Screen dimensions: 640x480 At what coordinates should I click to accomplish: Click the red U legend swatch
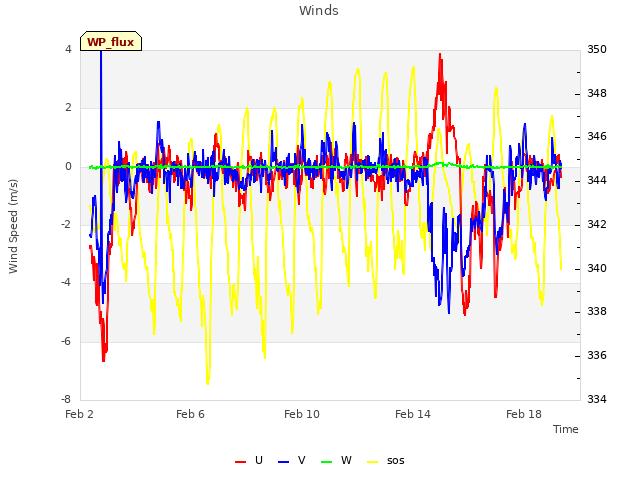click(240, 461)
